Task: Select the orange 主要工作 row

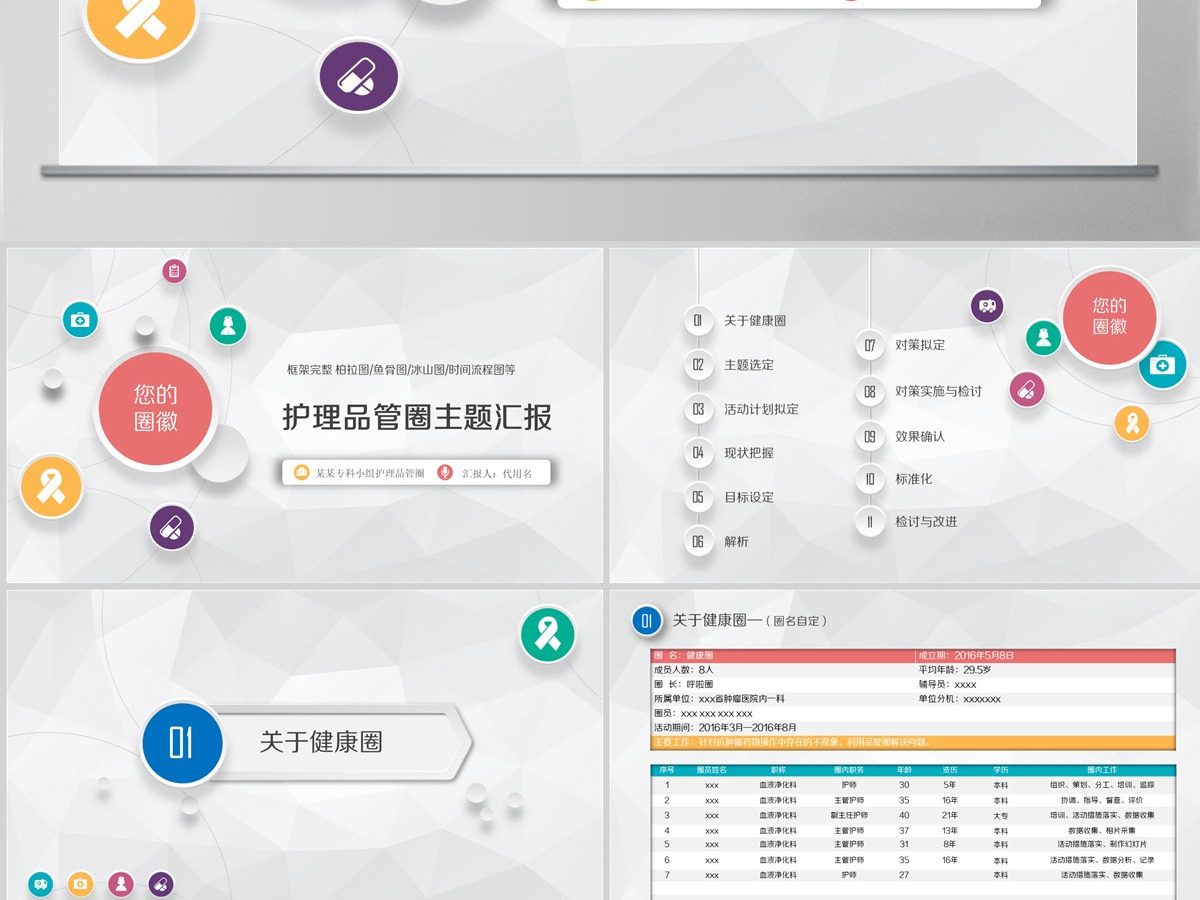Action: click(913, 742)
